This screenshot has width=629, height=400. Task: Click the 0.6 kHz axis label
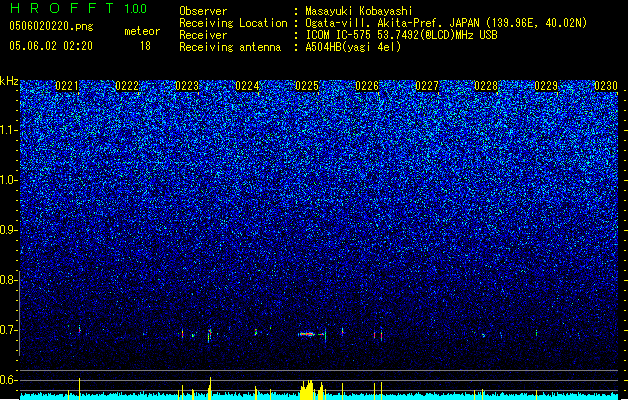pos(9,380)
